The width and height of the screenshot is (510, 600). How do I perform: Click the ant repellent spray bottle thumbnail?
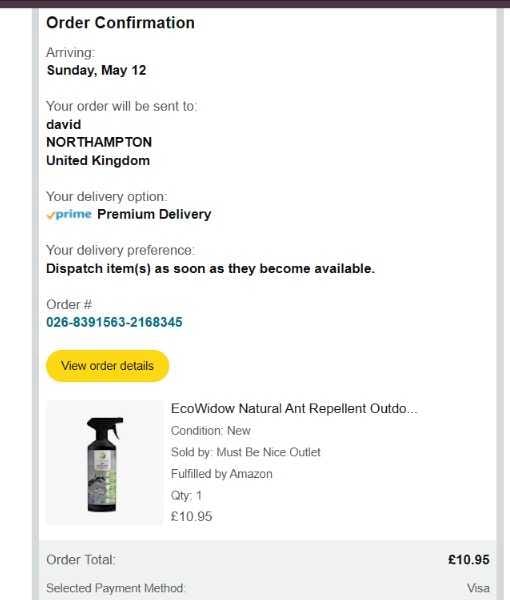click(105, 463)
